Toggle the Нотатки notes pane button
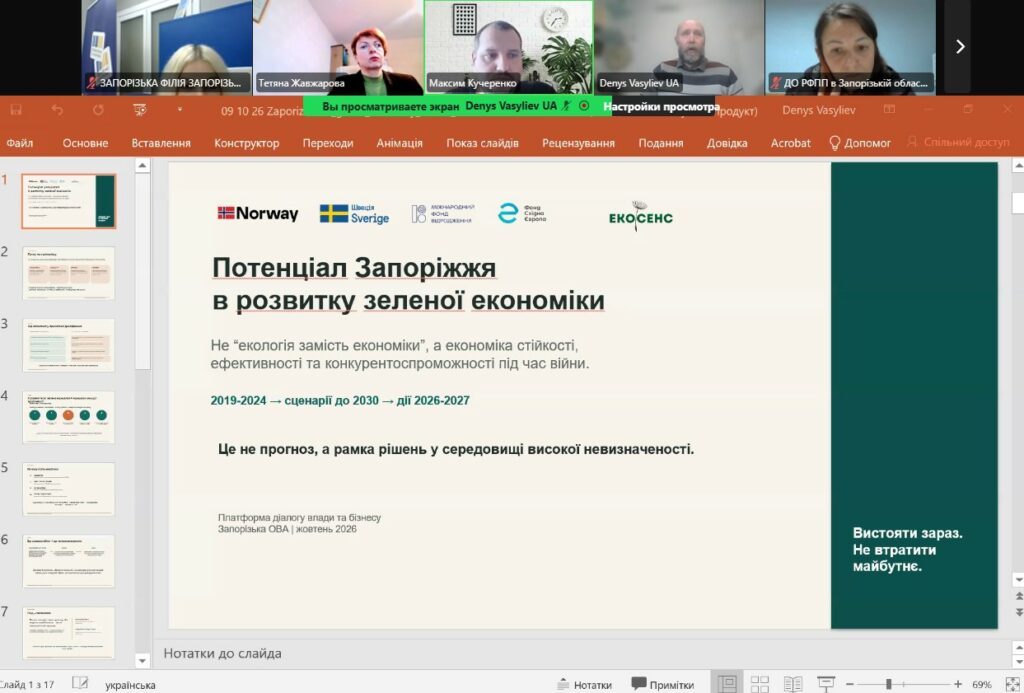 pos(584,685)
